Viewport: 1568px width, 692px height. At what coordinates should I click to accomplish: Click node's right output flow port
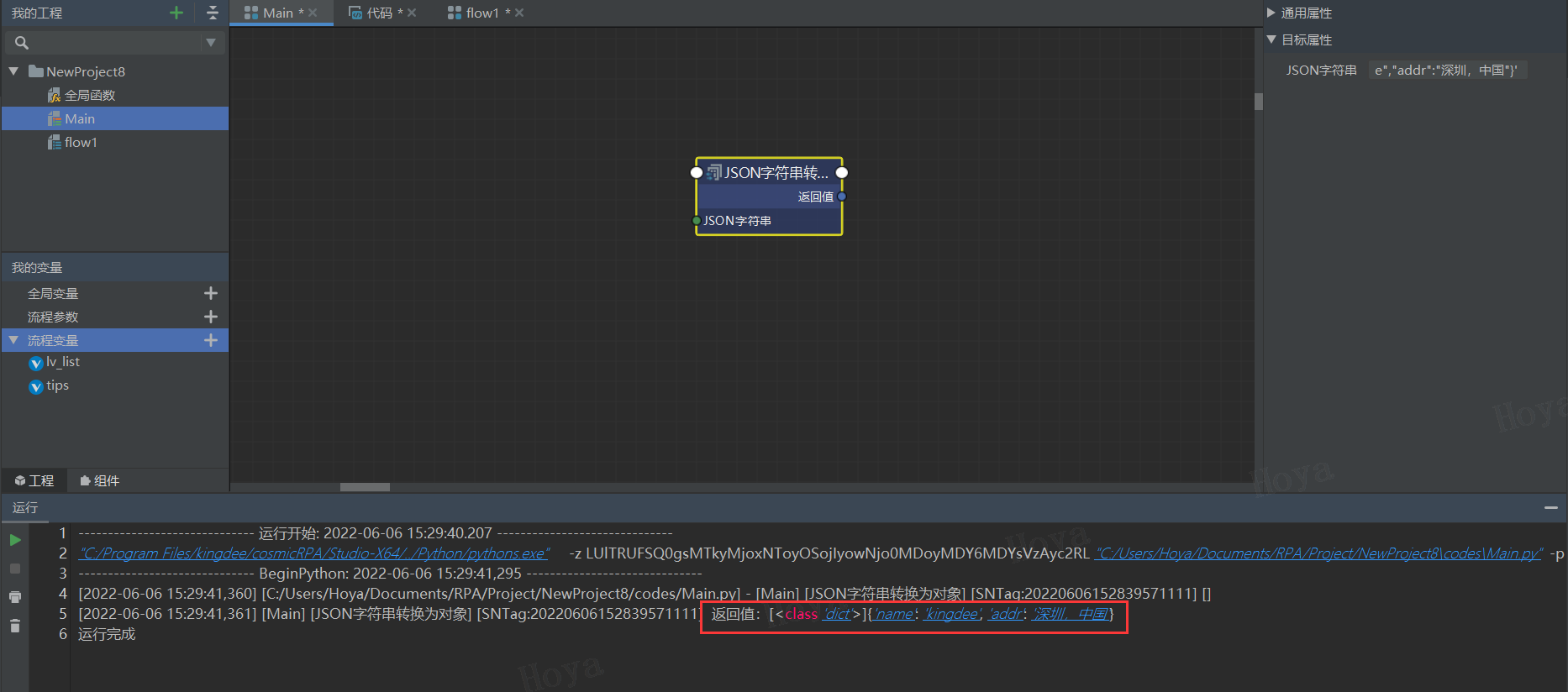coord(842,173)
